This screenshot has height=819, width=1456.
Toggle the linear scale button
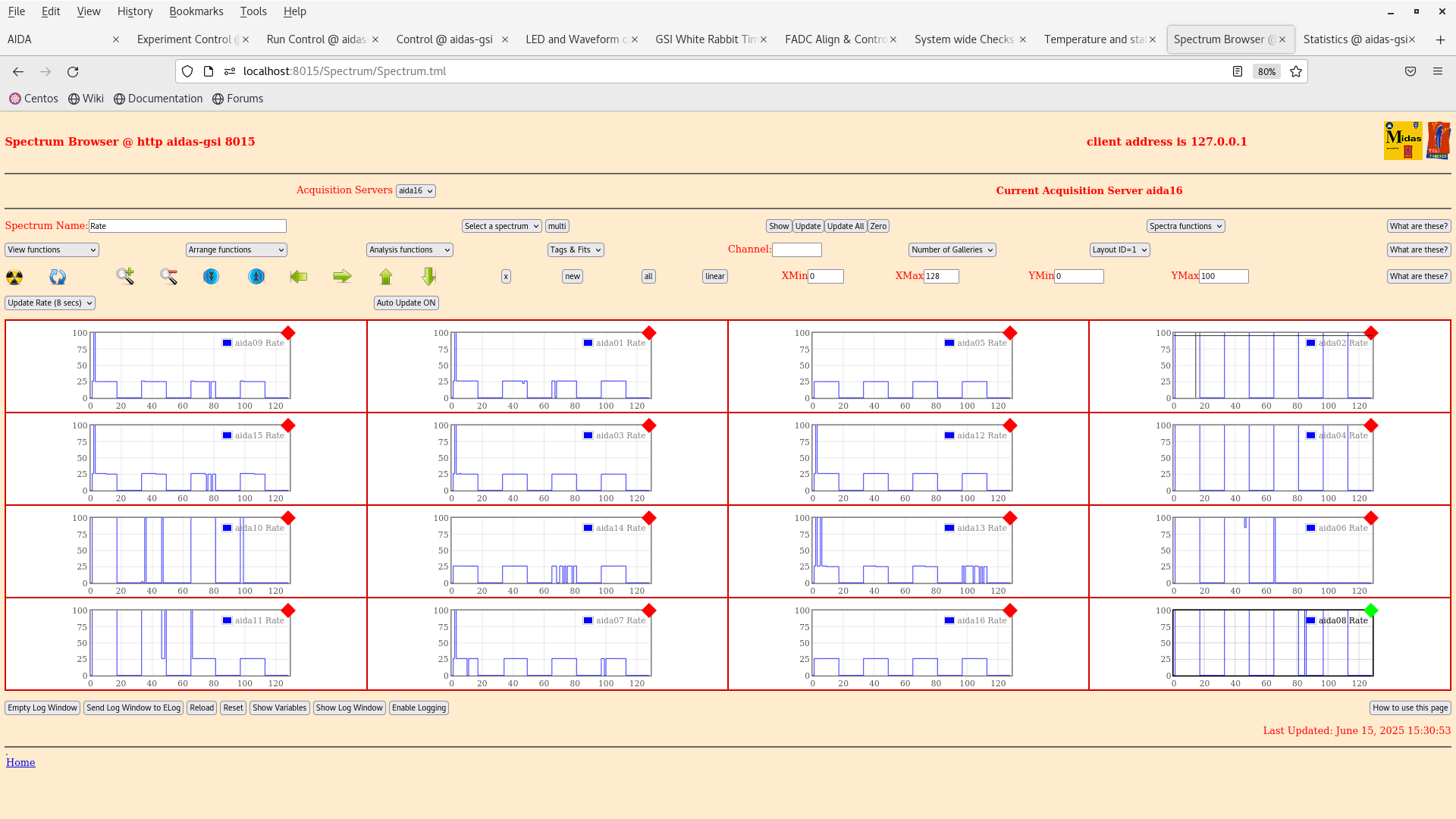(x=714, y=277)
